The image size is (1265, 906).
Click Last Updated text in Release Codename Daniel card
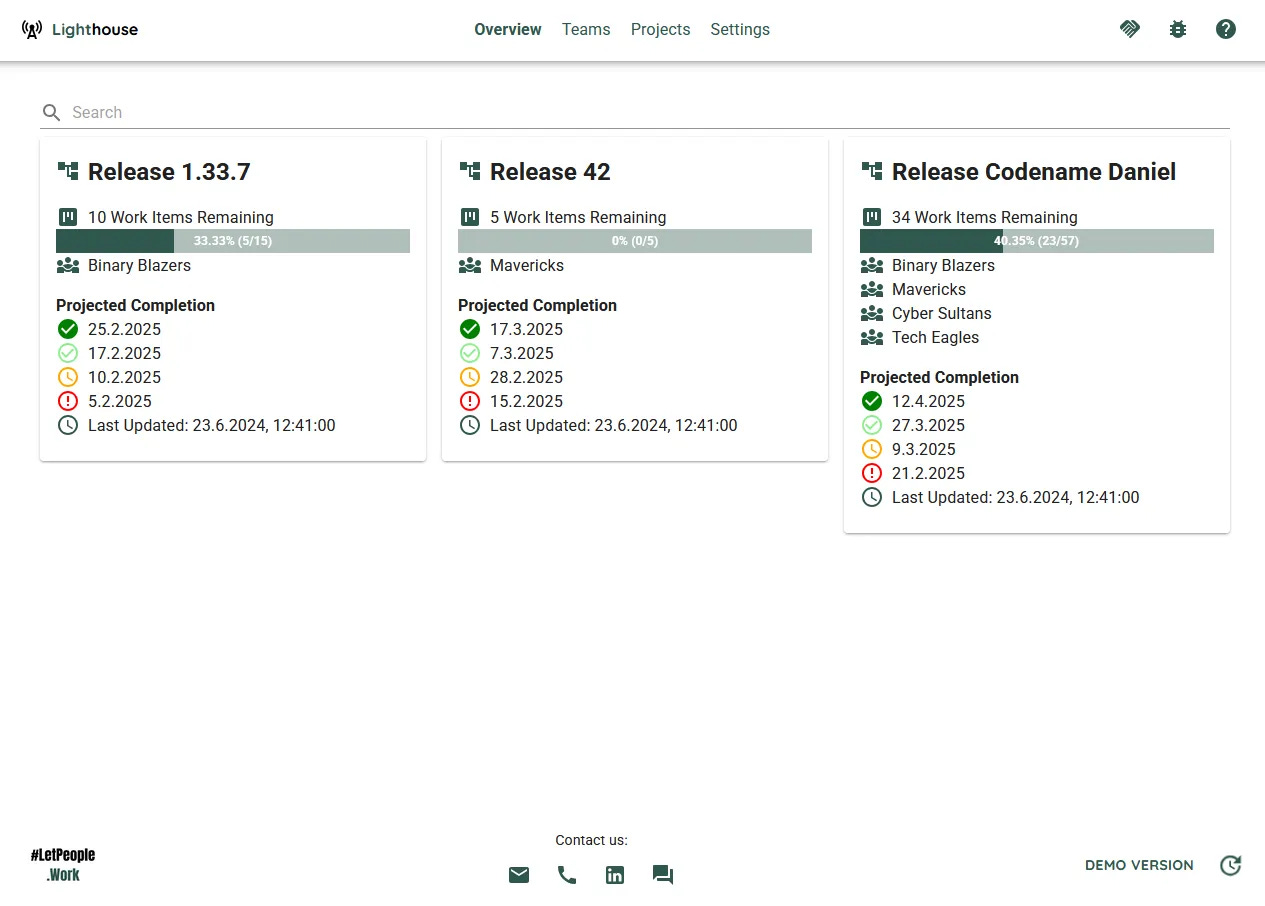click(1016, 497)
